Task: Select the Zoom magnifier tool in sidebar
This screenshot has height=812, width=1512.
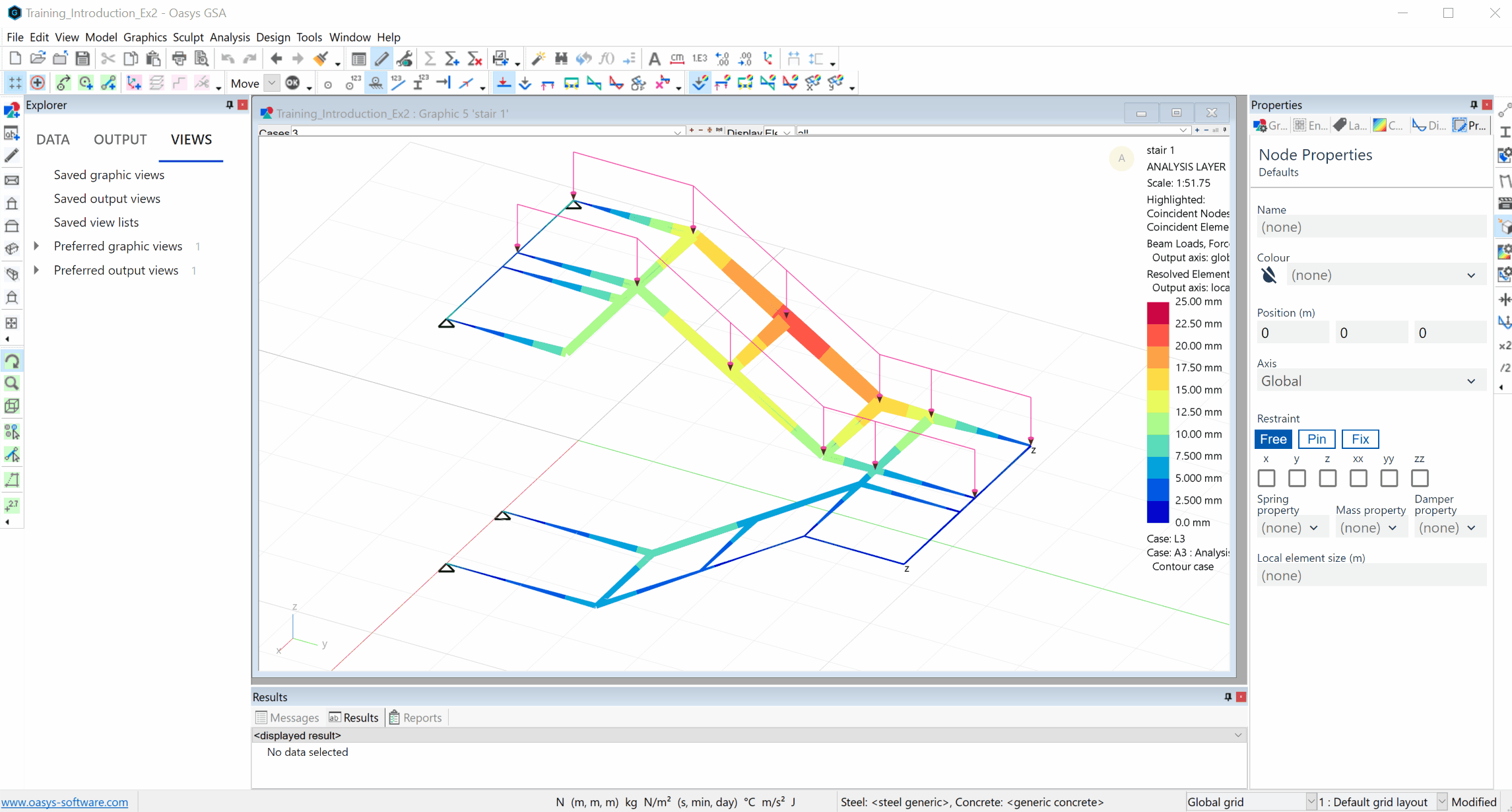Action: click(x=12, y=384)
